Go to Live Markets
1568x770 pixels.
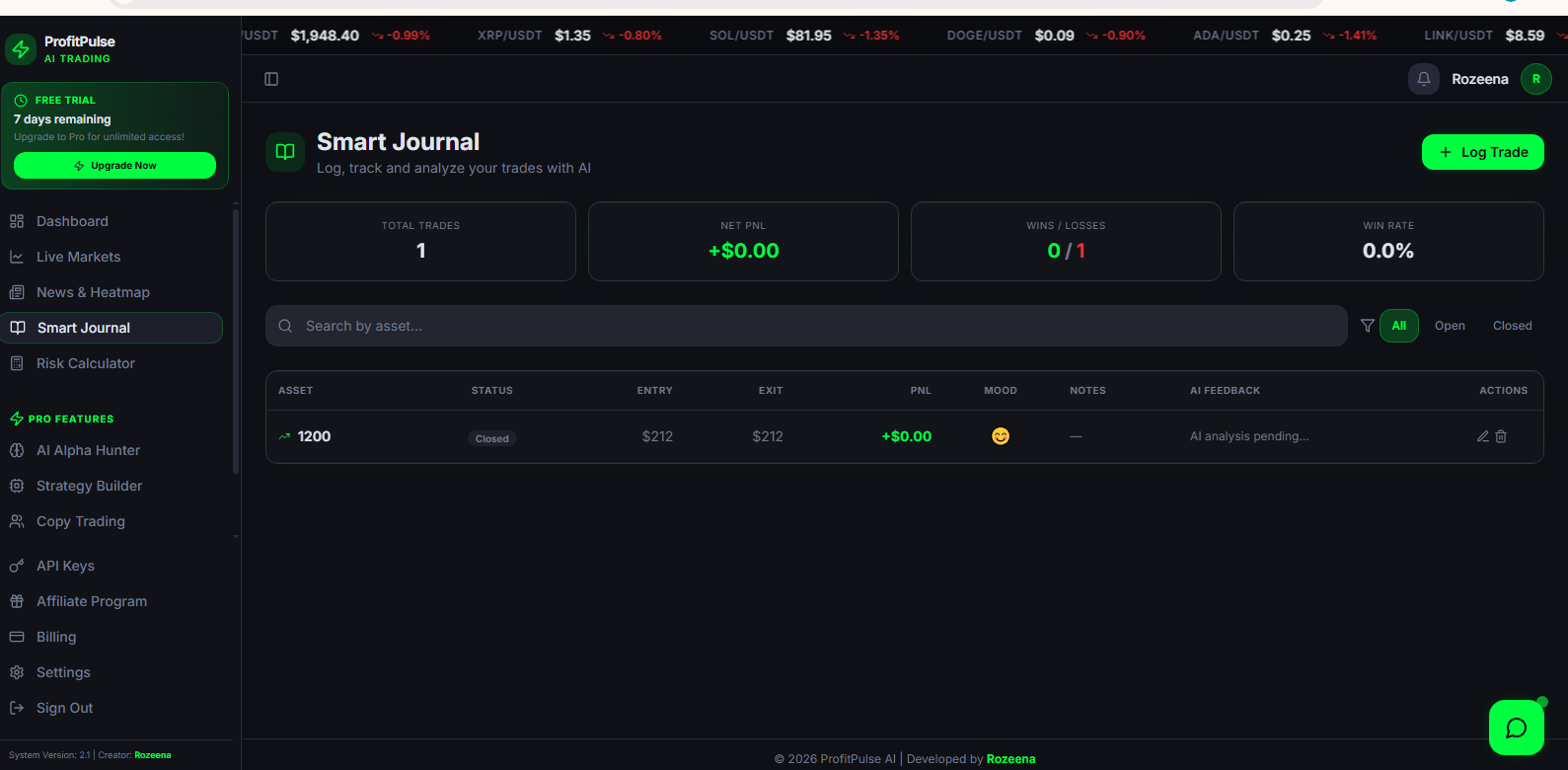click(x=112, y=257)
